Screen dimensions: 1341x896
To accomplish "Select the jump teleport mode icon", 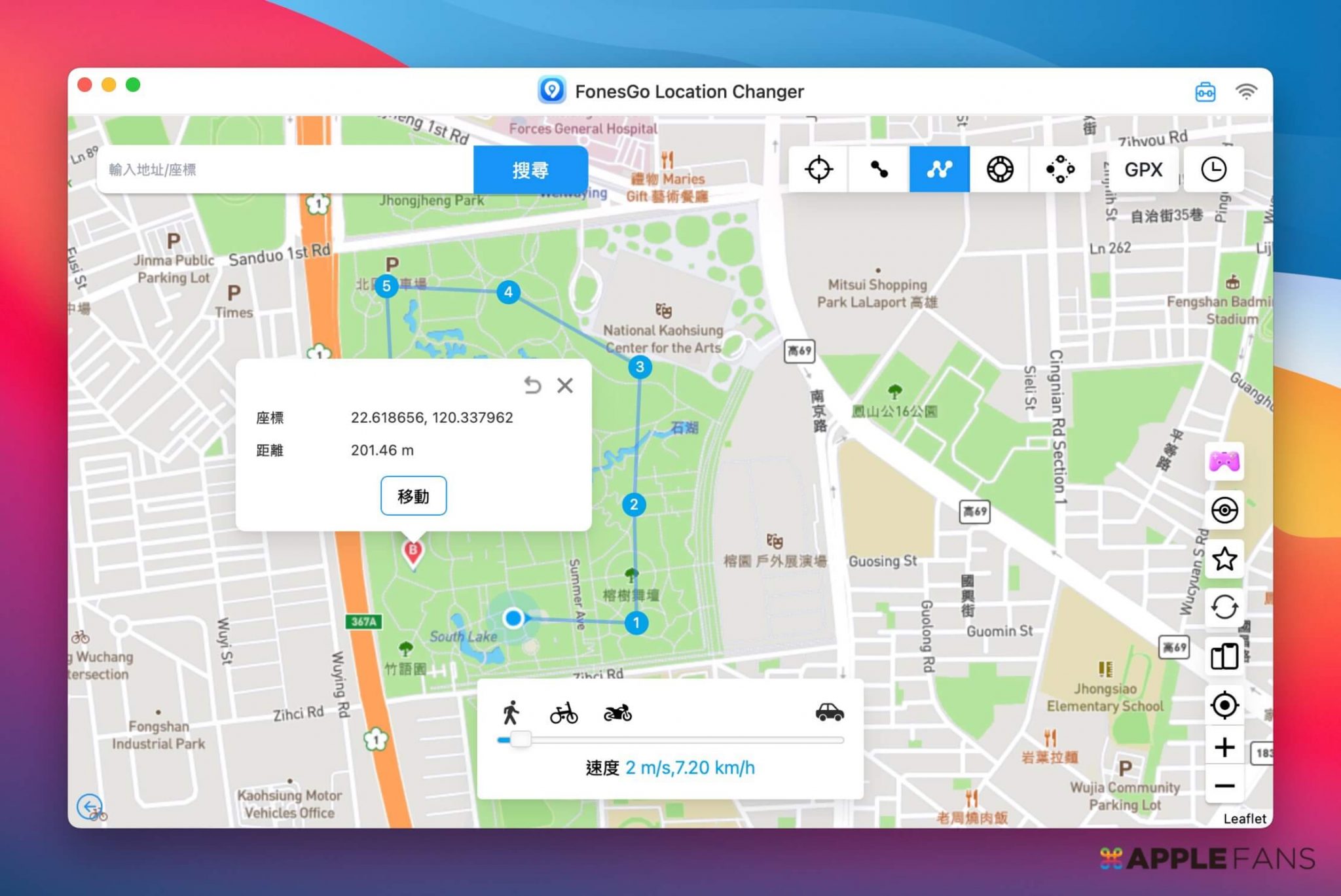I will 1060,170.
